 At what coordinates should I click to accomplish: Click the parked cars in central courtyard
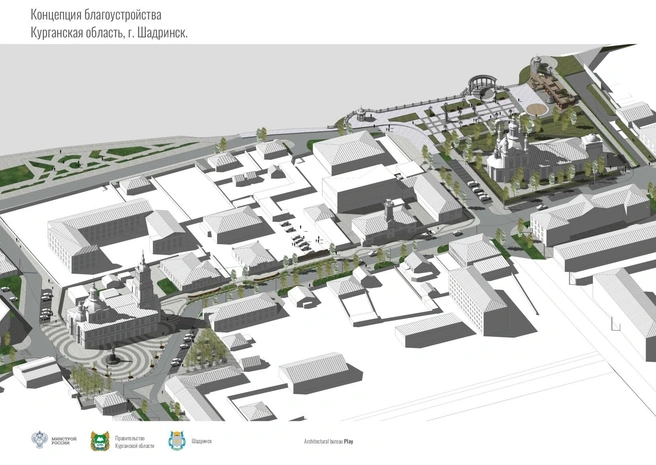click(296, 236)
